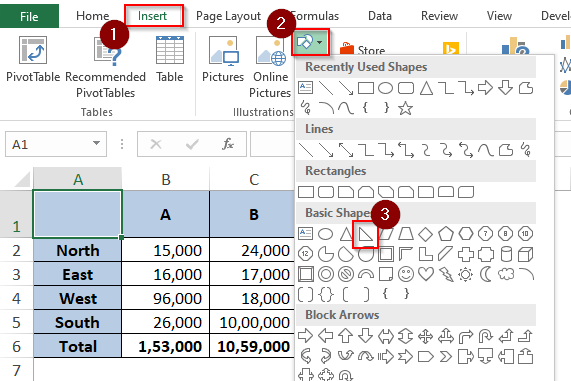Select the Can cylinder shape
571x381 pixels.
point(506,254)
